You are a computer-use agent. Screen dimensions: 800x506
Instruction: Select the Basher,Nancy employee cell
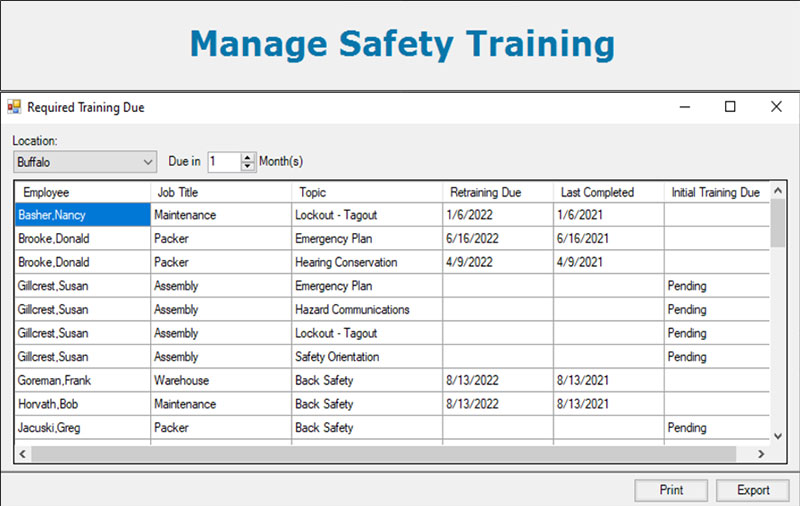tap(83, 215)
